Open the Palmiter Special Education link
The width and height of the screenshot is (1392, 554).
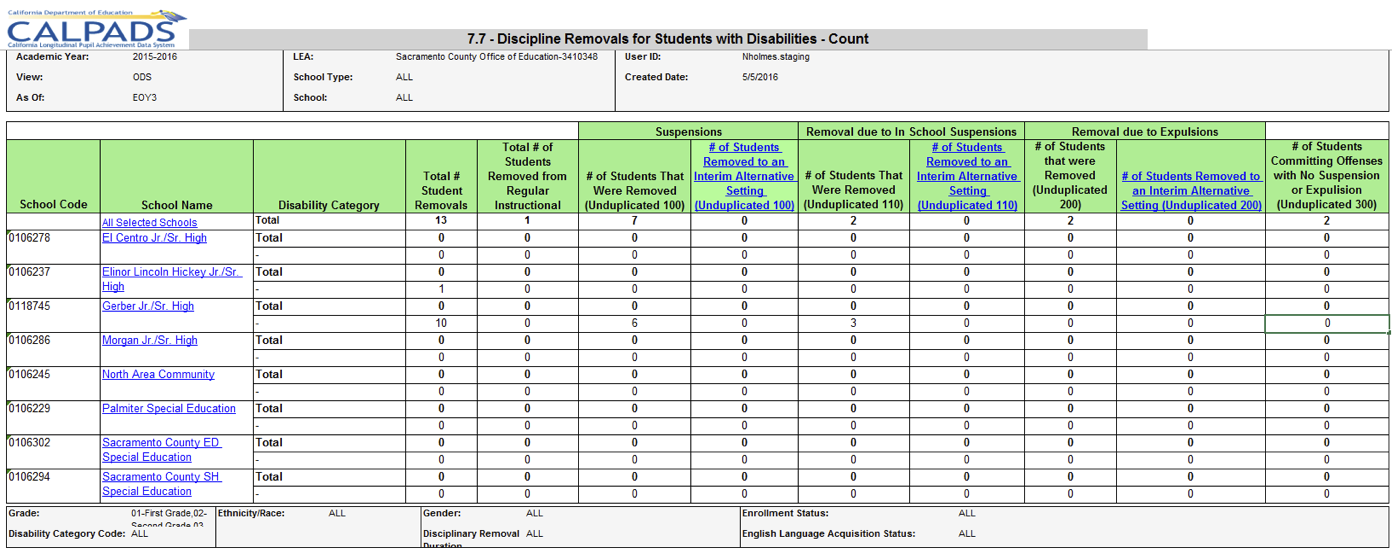(x=169, y=408)
